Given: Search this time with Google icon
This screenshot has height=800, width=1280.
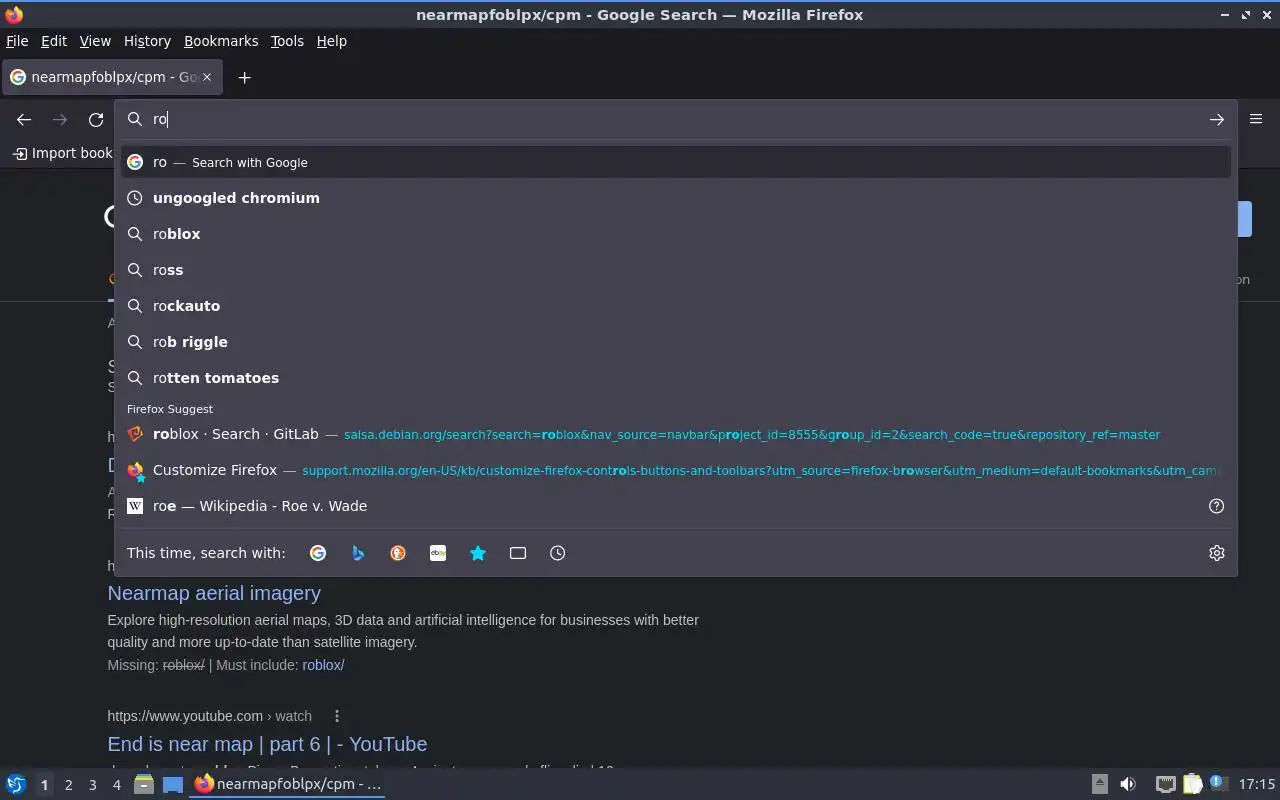Looking at the screenshot, I should [318, 553].
